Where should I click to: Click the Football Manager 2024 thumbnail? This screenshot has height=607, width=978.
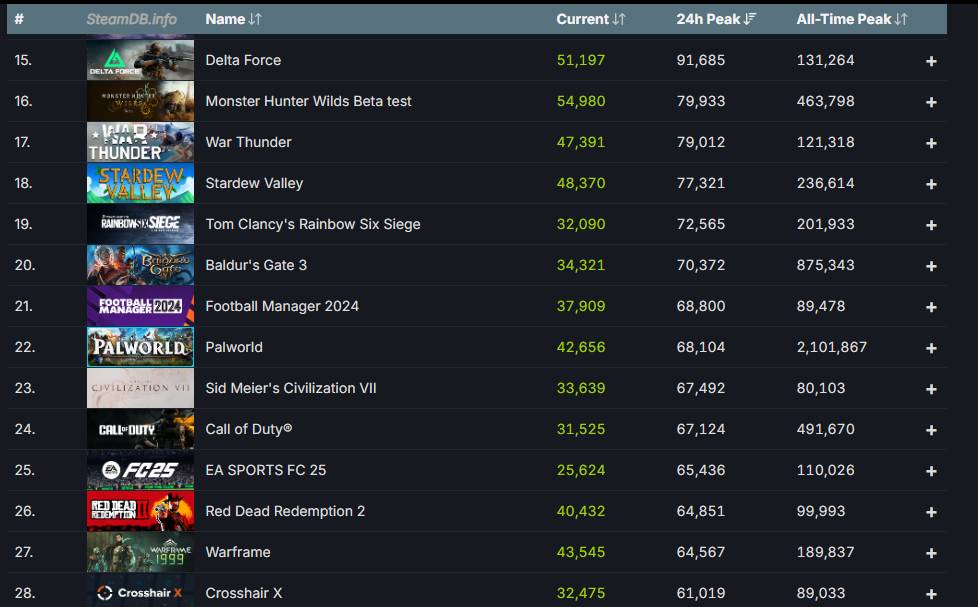point(140,306)
